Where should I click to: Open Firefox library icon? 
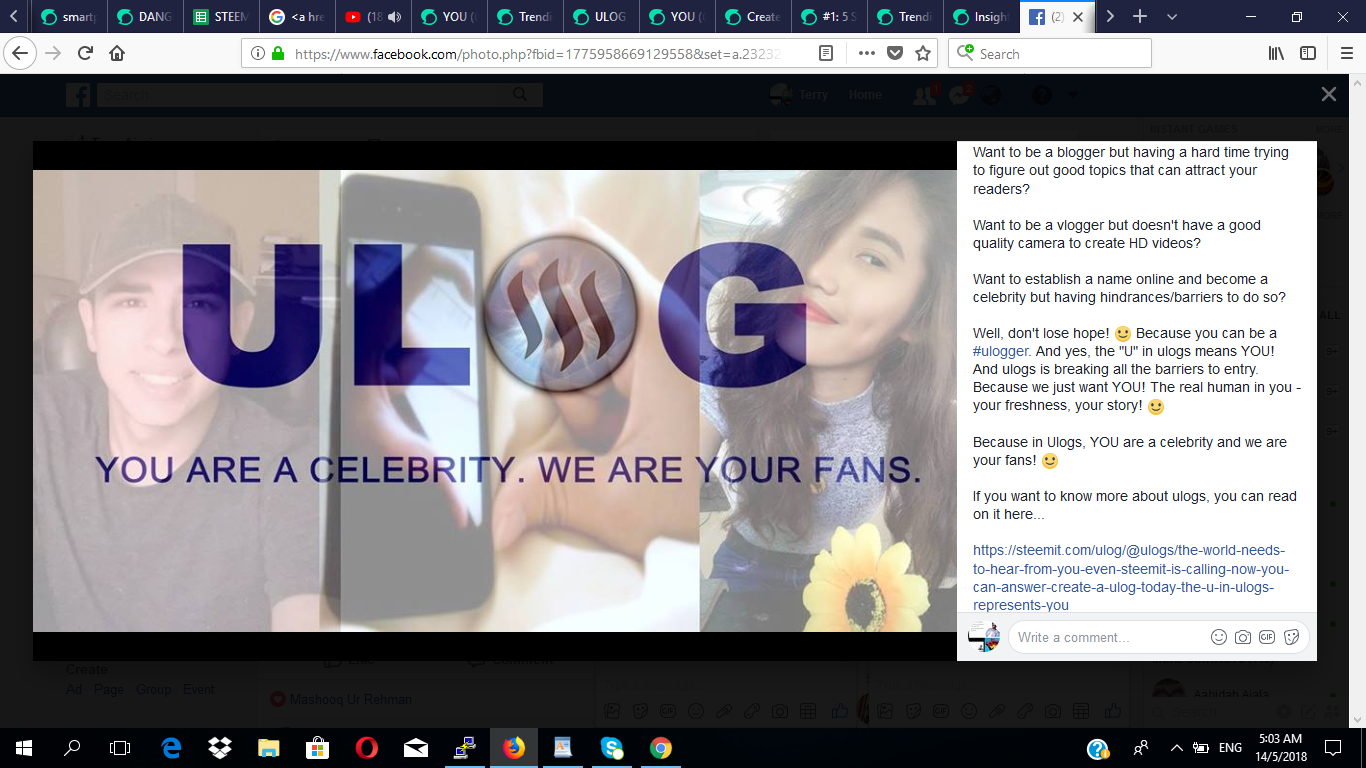(1276, 53)
